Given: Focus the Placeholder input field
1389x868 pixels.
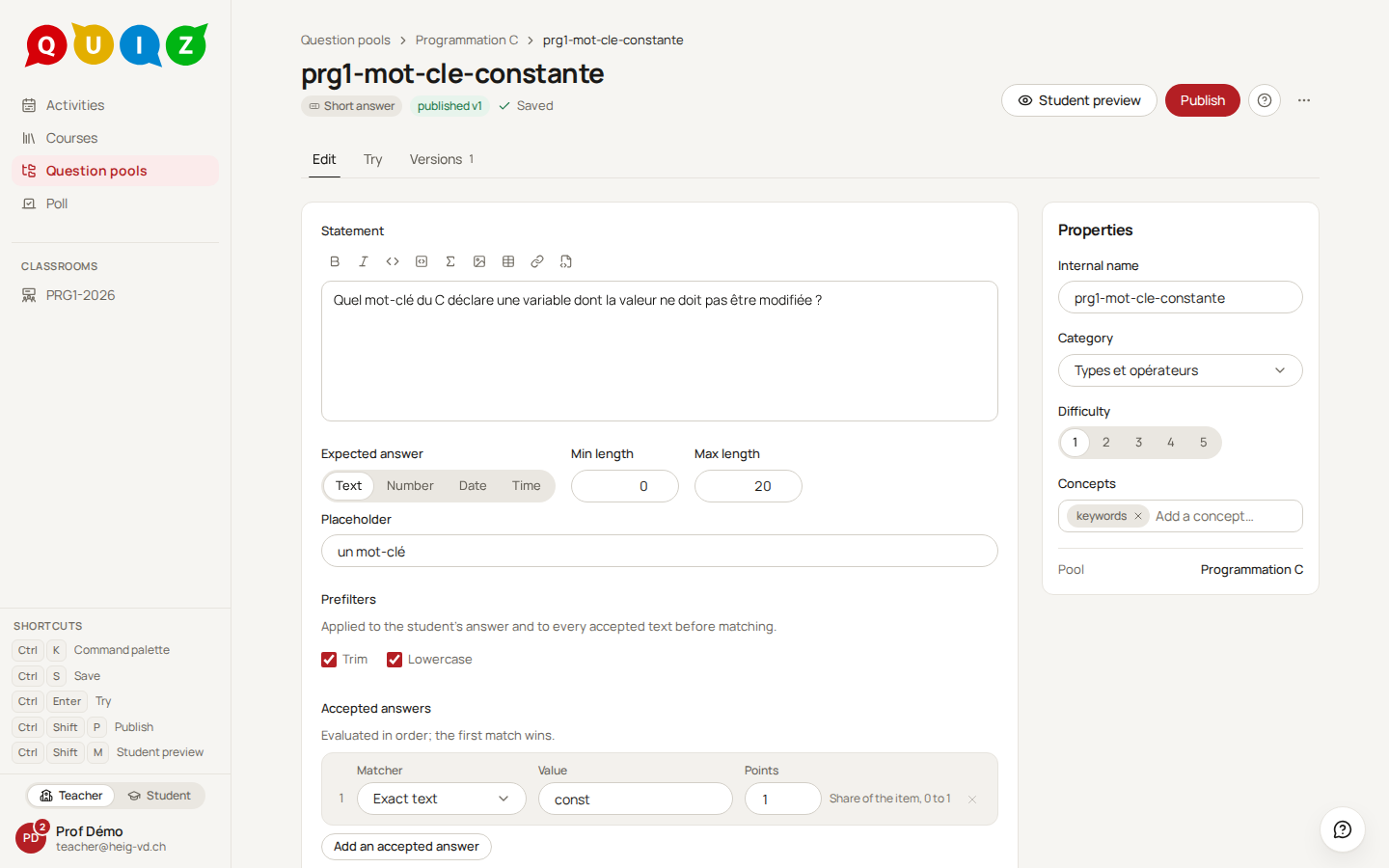Looking at the screenshot, I should [x=660, y=551].
